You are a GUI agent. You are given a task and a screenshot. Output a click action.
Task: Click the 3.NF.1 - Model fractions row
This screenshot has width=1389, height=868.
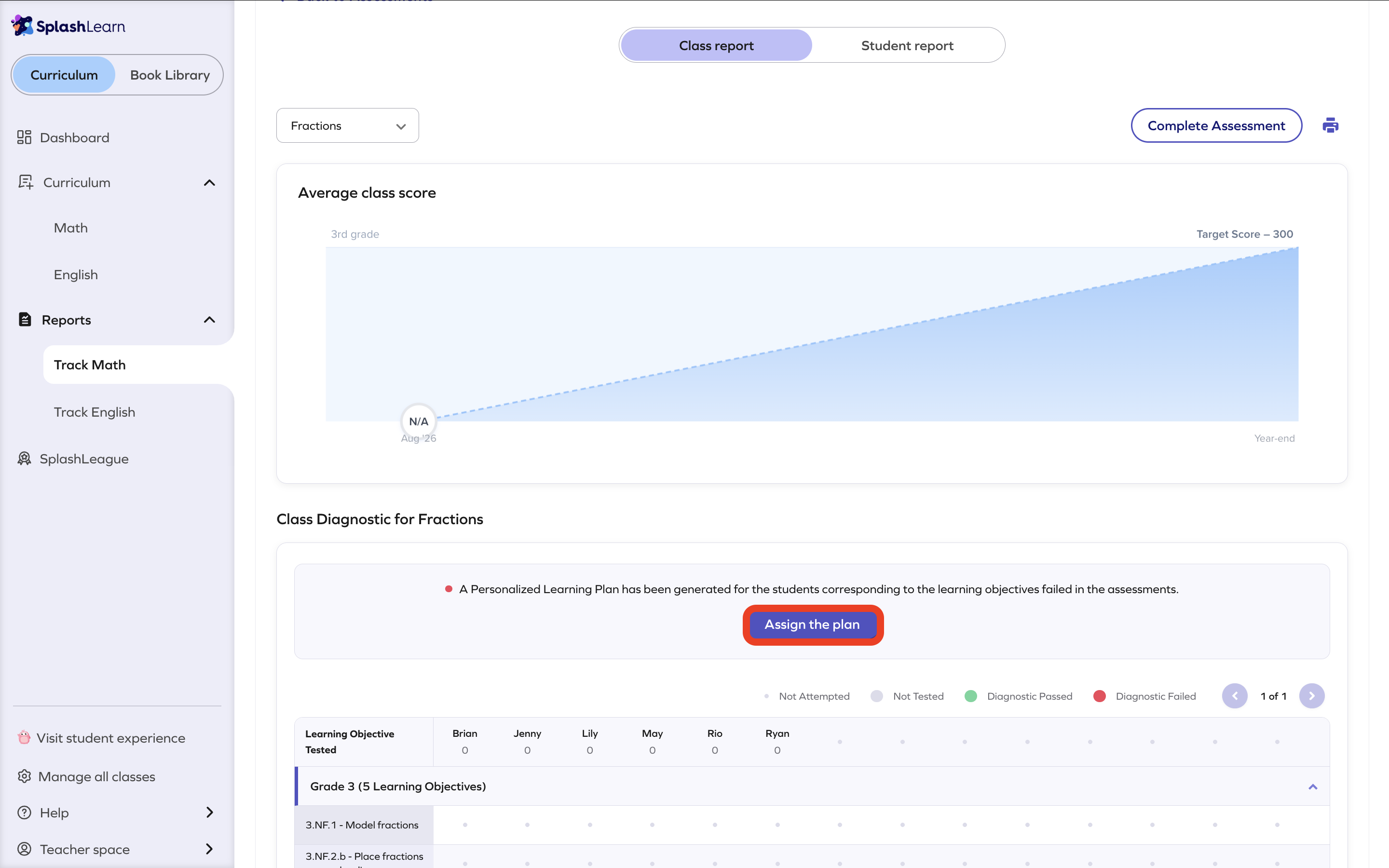click(x=812, y=825)
